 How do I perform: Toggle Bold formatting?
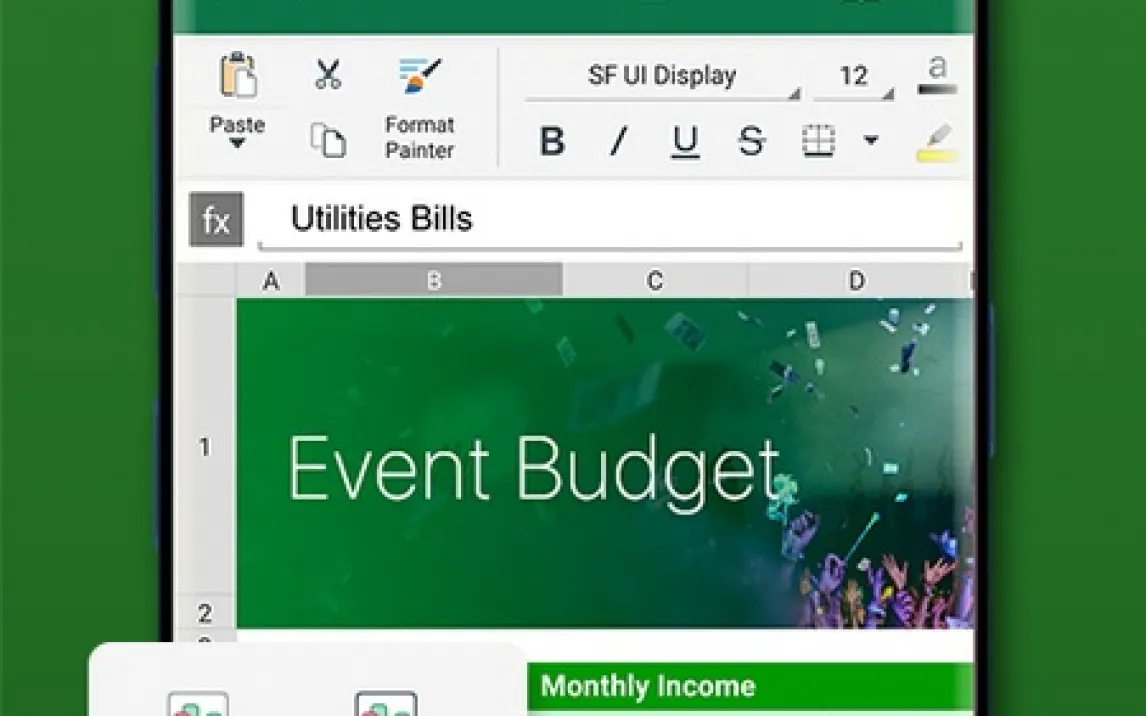[552, 142]
